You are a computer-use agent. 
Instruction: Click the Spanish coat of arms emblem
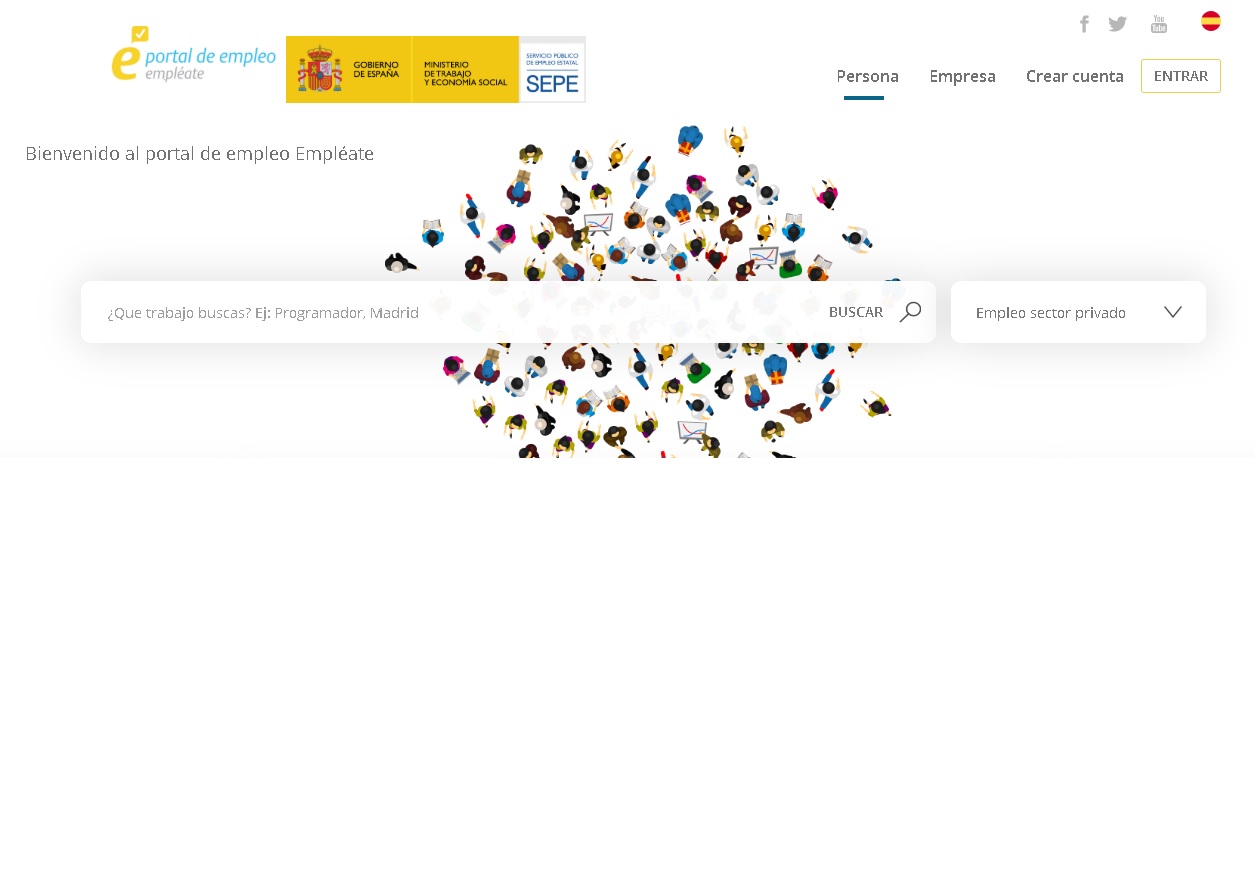319,69
